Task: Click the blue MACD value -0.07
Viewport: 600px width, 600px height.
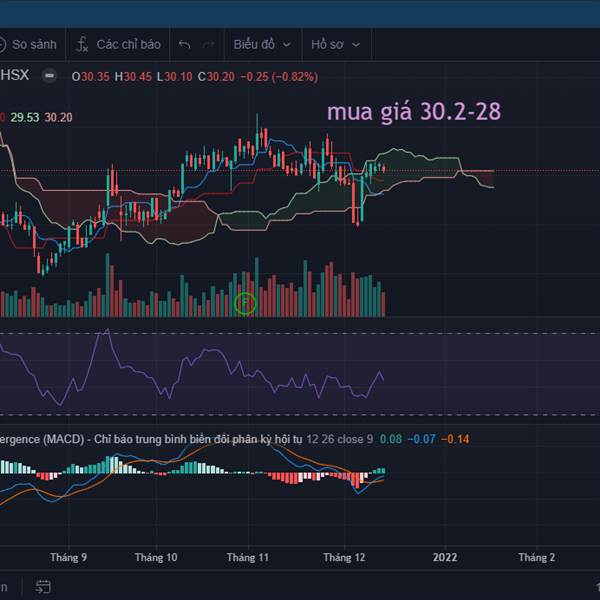Action: pos(423,439)
